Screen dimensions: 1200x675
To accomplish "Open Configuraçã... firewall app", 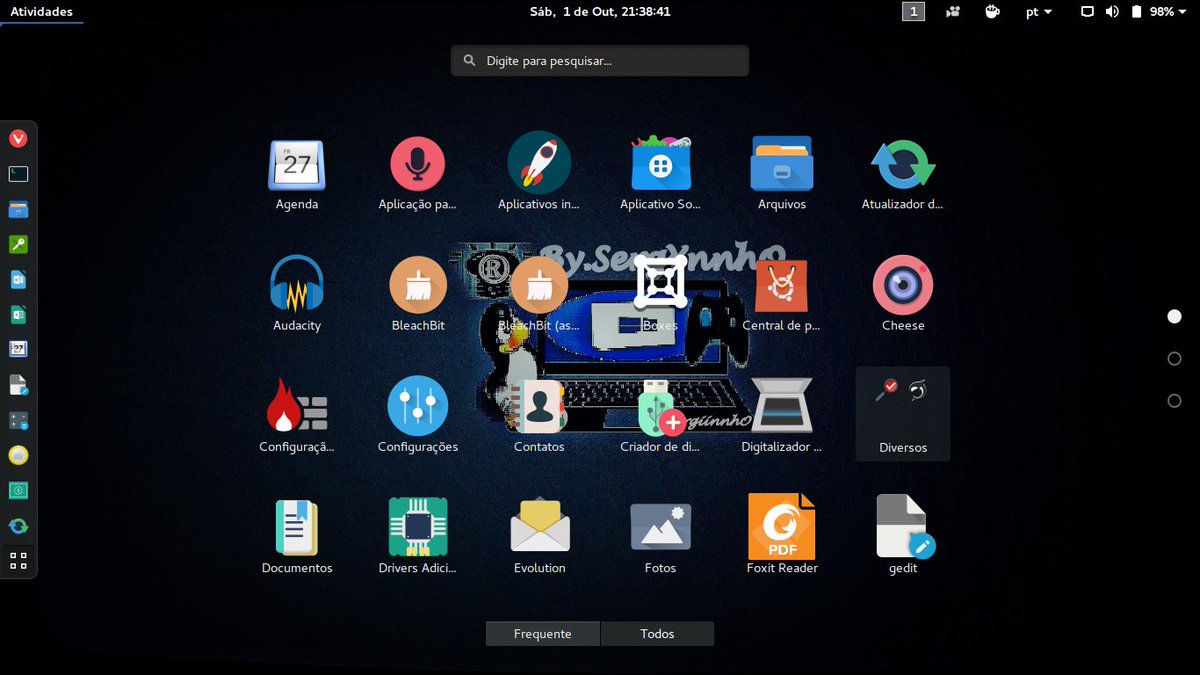I will pyautogui.click(x=297, y=406).
